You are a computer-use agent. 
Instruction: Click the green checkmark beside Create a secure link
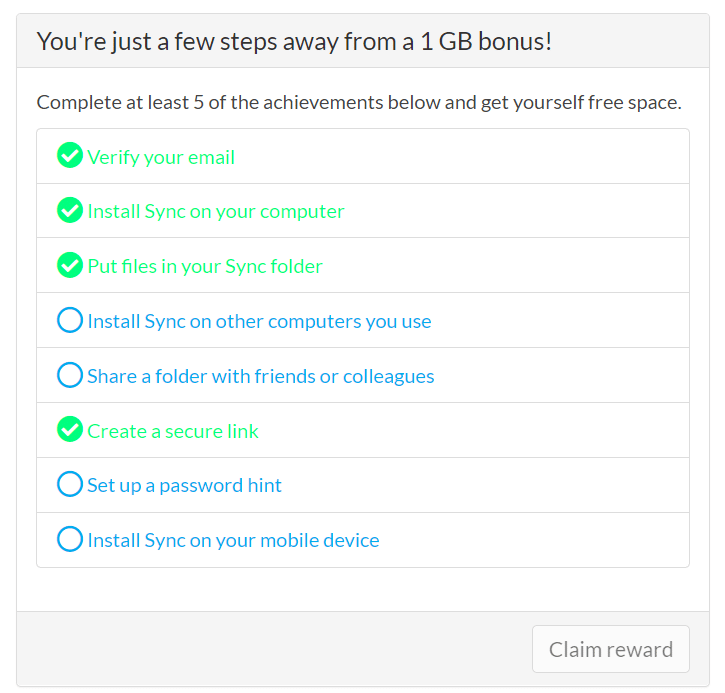[70, 429]
